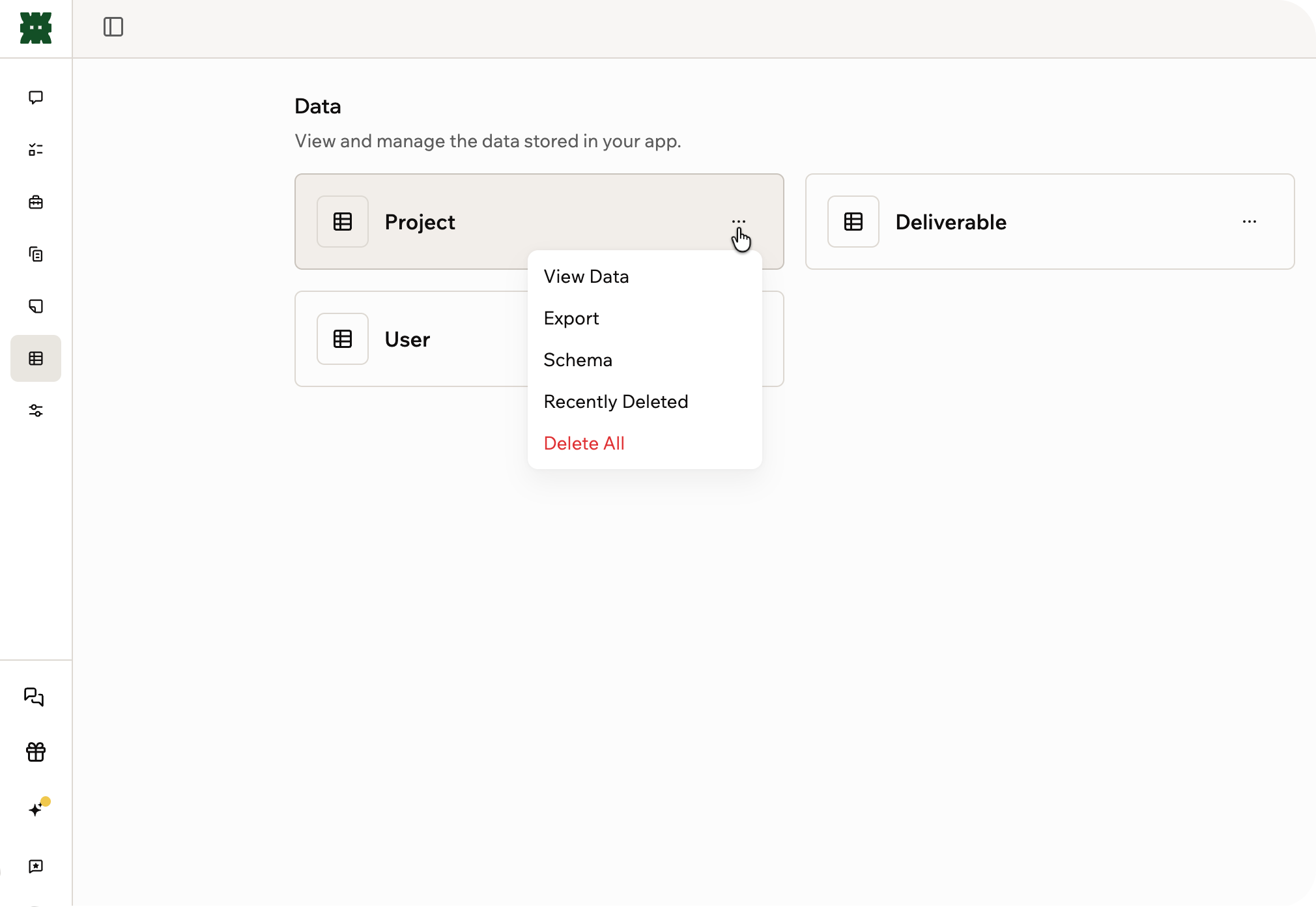
Task: Click the table icon on User card
Action: pyautogui.click(x=343, y=339)
